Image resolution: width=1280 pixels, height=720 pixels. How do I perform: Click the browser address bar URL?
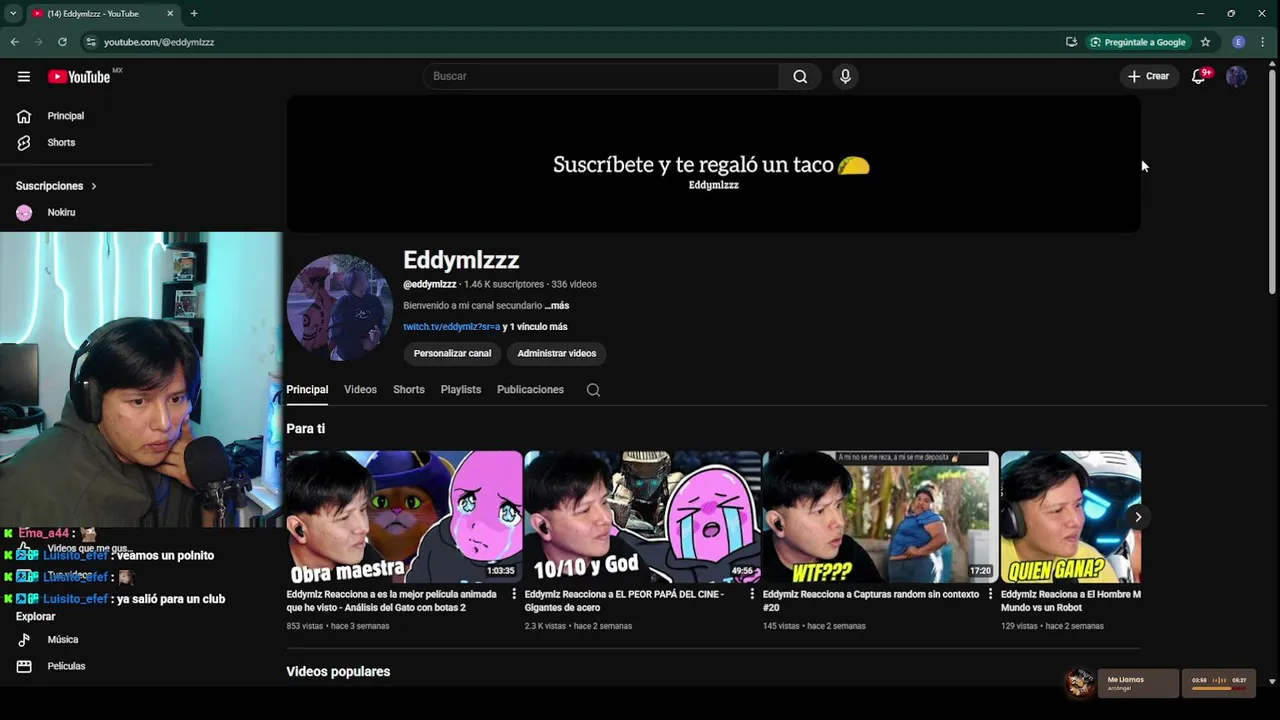(x=159, y=42)
